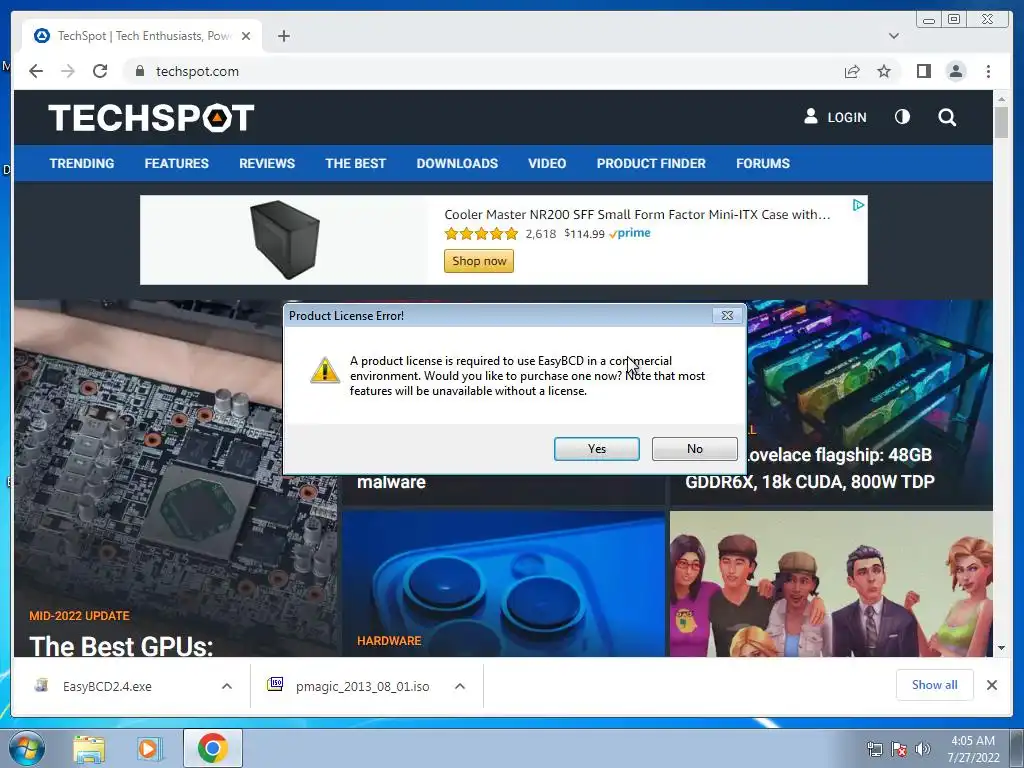This screenshot has height=768, width=1024.
Task: Open THE BEST nav item
Action: point(355,163)
